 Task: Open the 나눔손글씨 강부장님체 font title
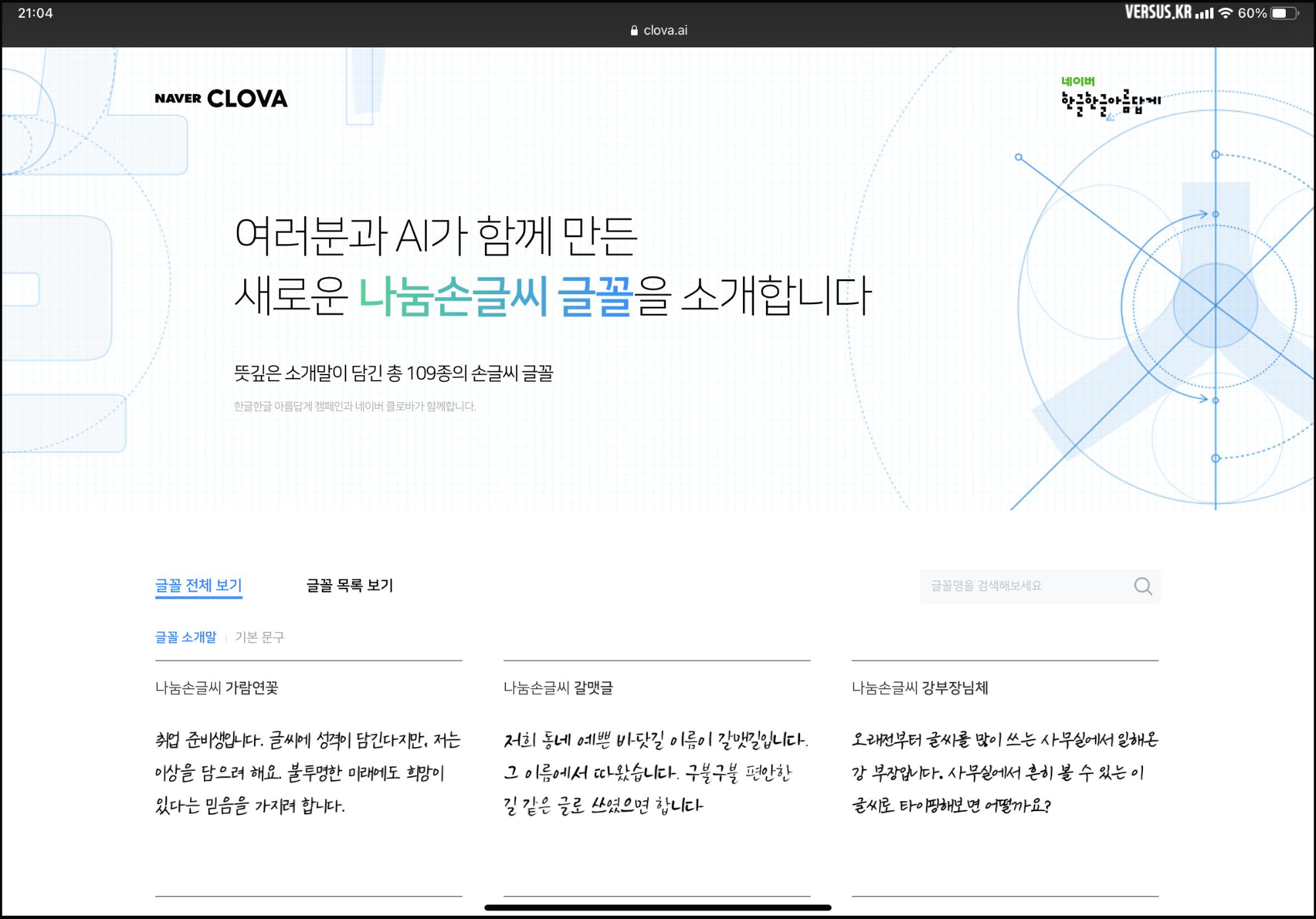920,688
